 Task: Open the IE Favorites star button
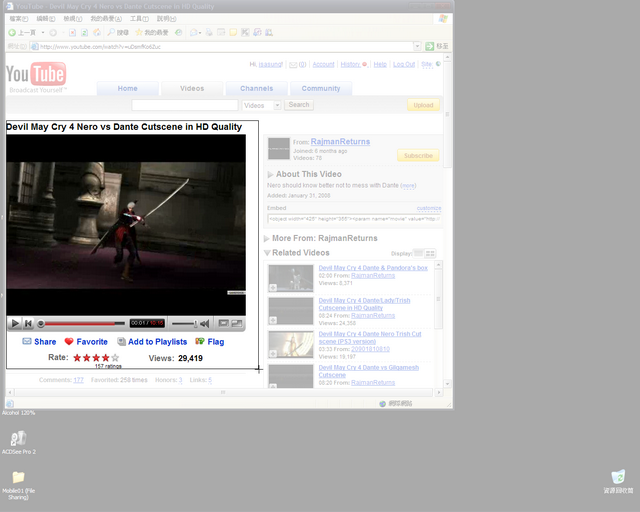(151, 33)
